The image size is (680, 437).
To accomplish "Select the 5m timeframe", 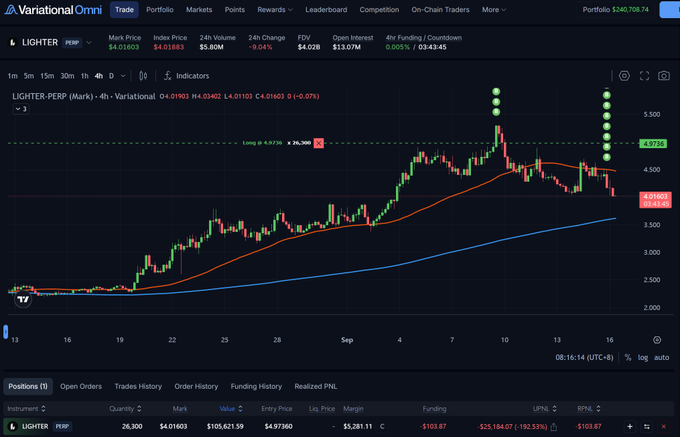I will click(29, 76).
